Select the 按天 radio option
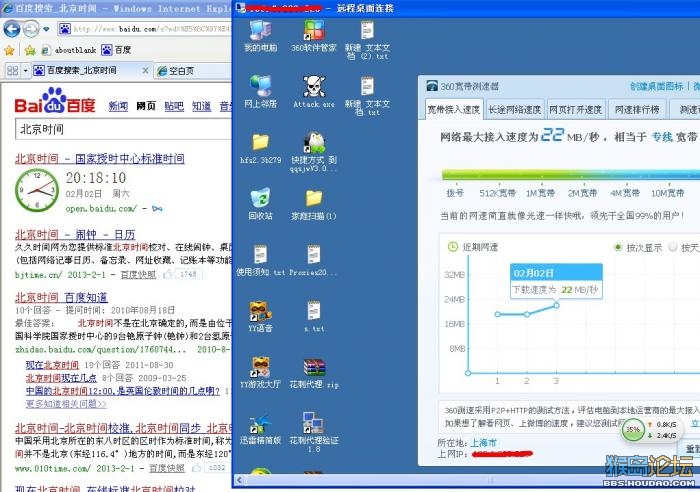This screenshot has height=492, width=700. click(x=673, y=247)
